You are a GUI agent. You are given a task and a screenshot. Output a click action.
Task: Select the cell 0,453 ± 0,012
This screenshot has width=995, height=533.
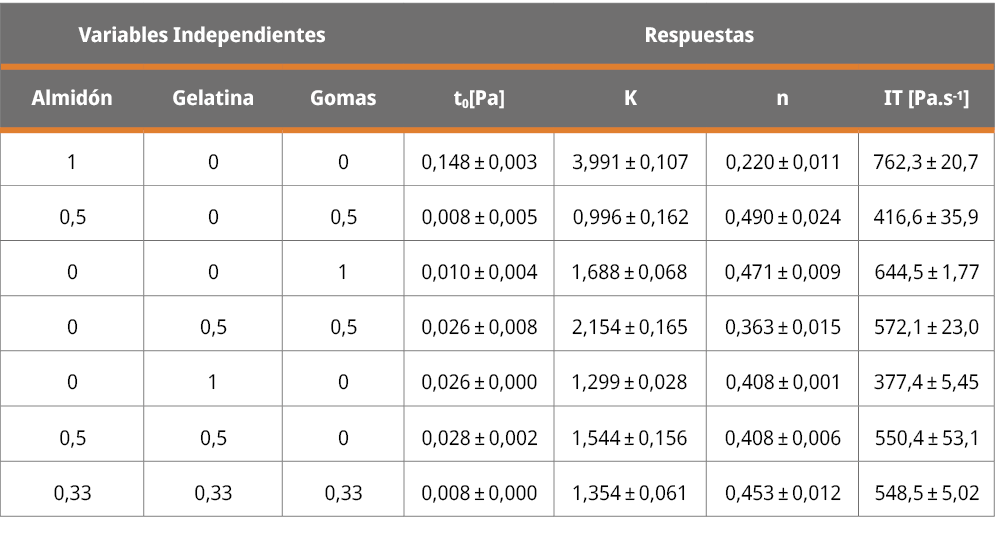782,493
